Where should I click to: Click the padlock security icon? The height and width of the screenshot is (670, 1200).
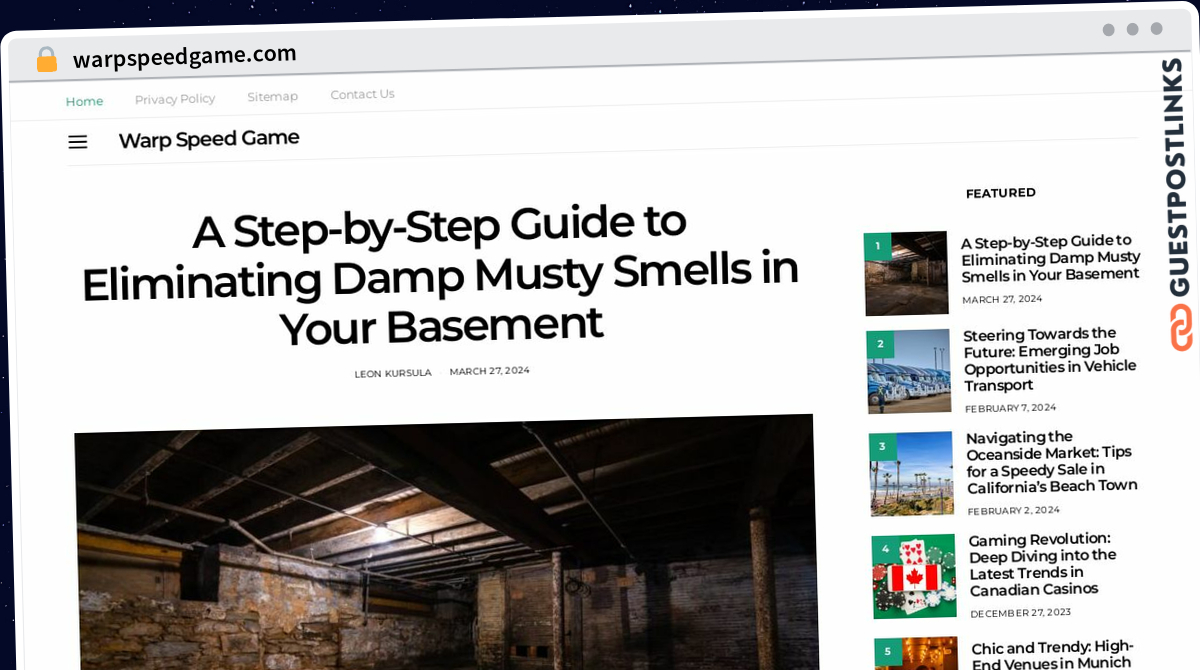point(47,60)
